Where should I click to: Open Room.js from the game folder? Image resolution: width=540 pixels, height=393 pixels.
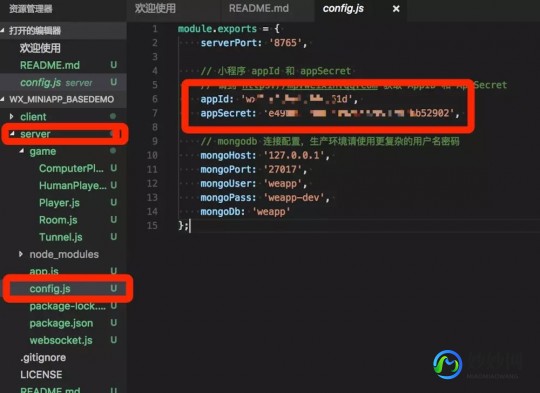point(58,220)
